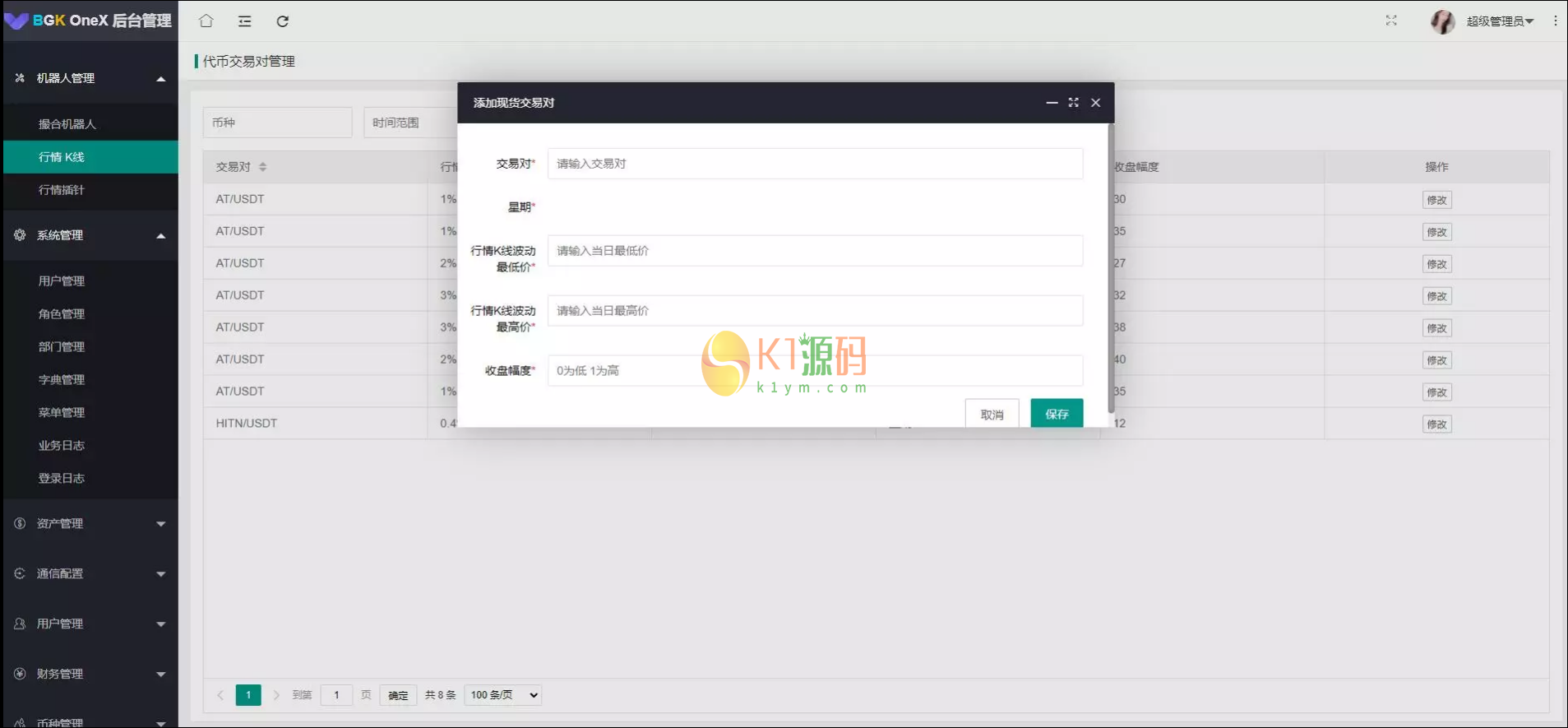The image size is (1568, 728).
Task: Expand the bottom 用户管理 menu arrow
Action: tap(161, 624)
